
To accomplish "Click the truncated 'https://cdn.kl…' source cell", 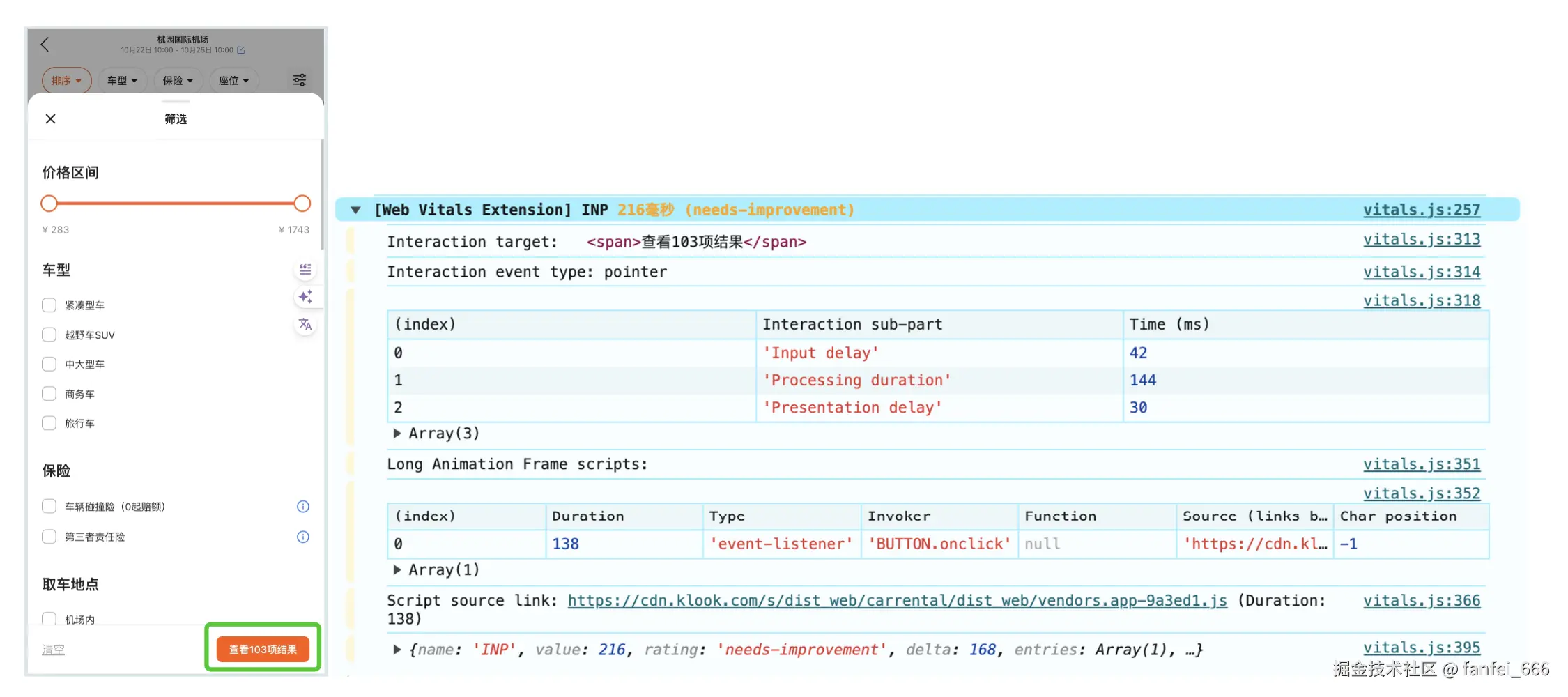I will 1254,544.
